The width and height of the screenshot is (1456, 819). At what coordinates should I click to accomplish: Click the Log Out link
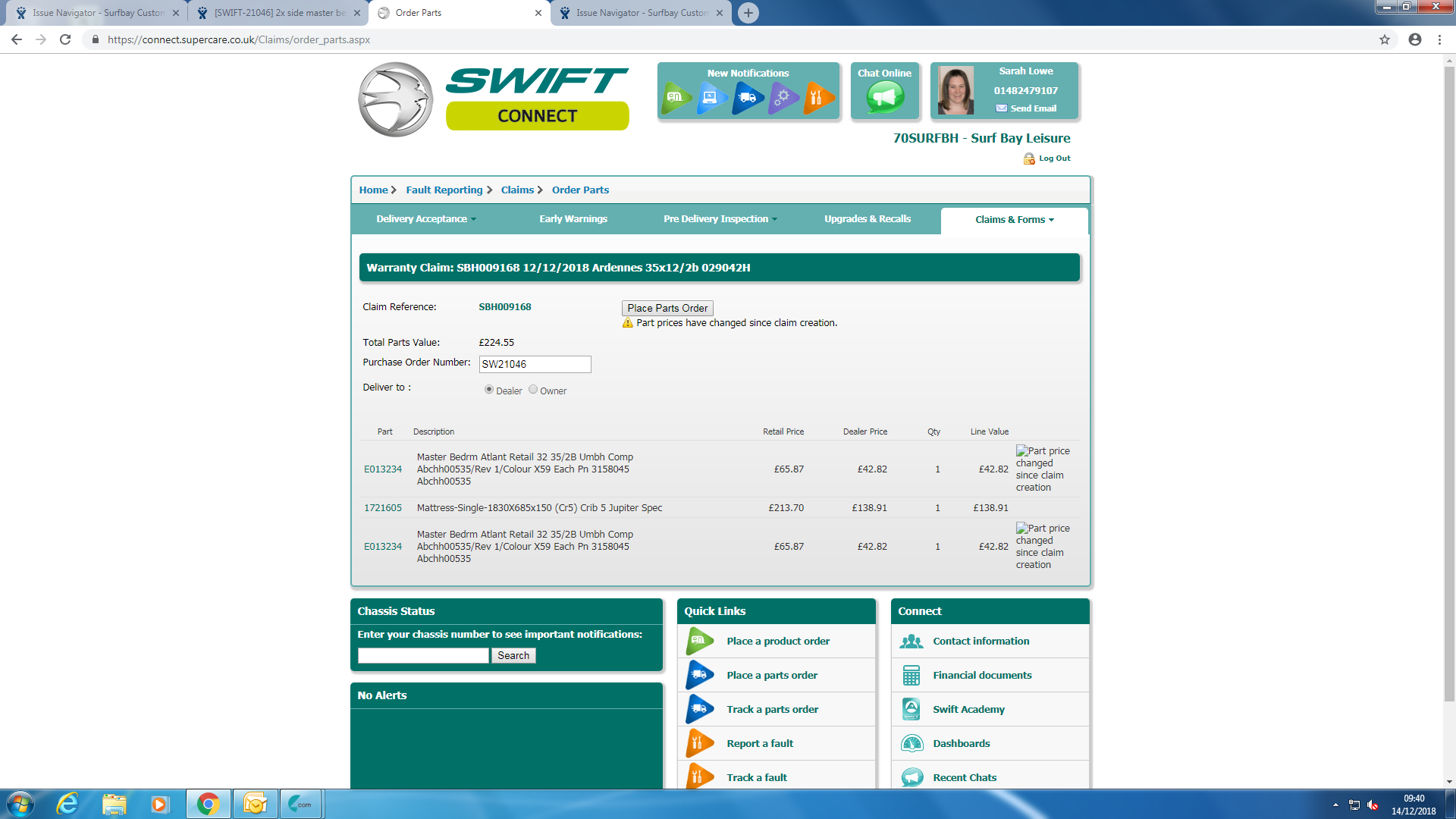[1054, 158]
